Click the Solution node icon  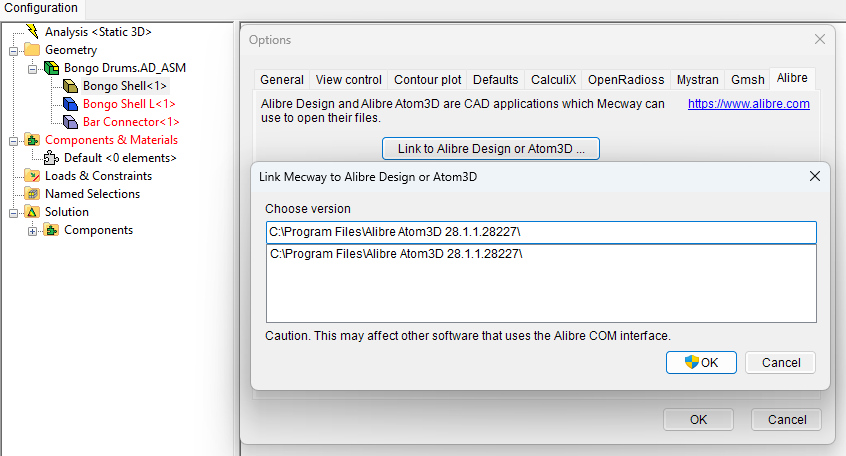tap(32, 212)
